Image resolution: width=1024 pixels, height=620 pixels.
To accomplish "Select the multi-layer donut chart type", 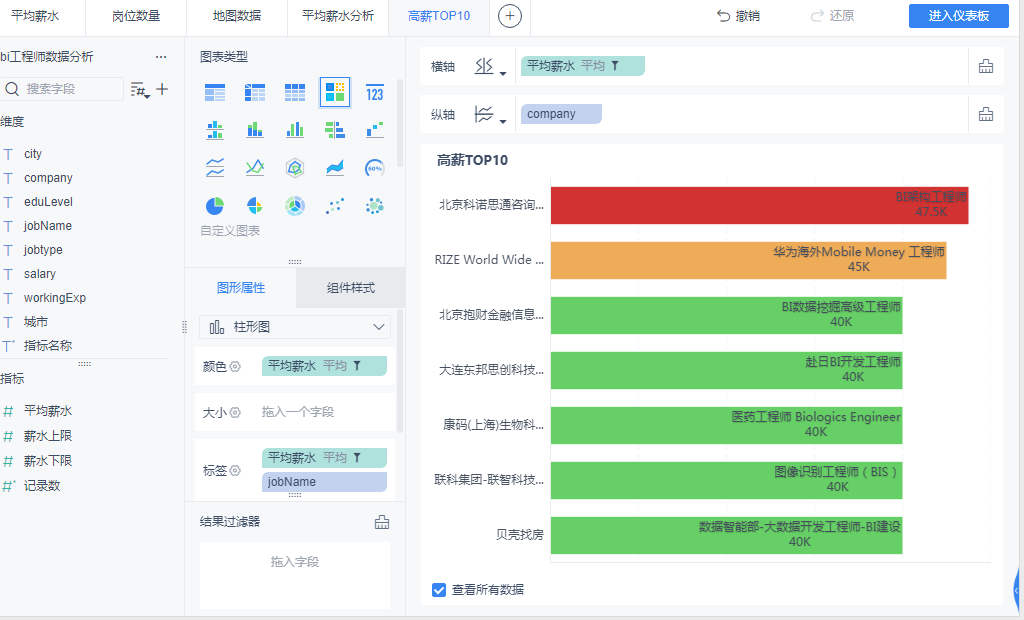I will click(295, 206).
